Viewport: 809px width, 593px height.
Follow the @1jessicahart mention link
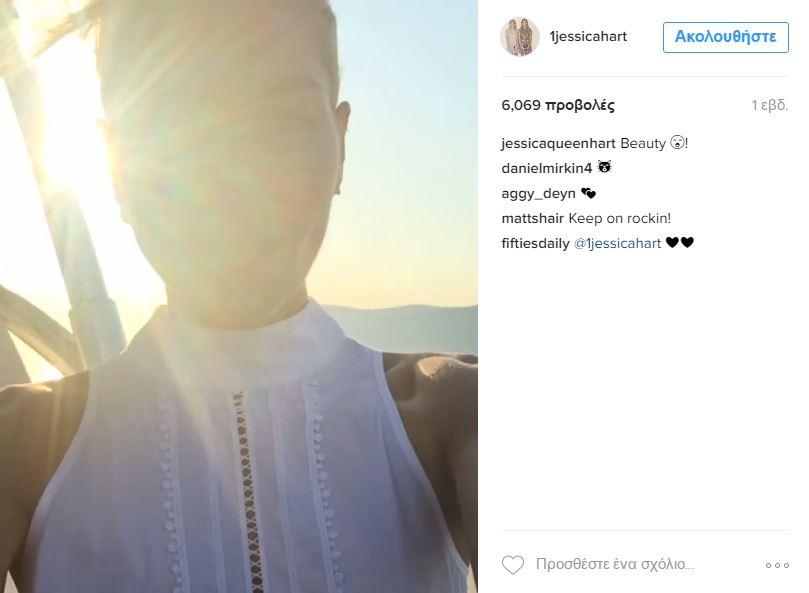[x=617, y=244]
